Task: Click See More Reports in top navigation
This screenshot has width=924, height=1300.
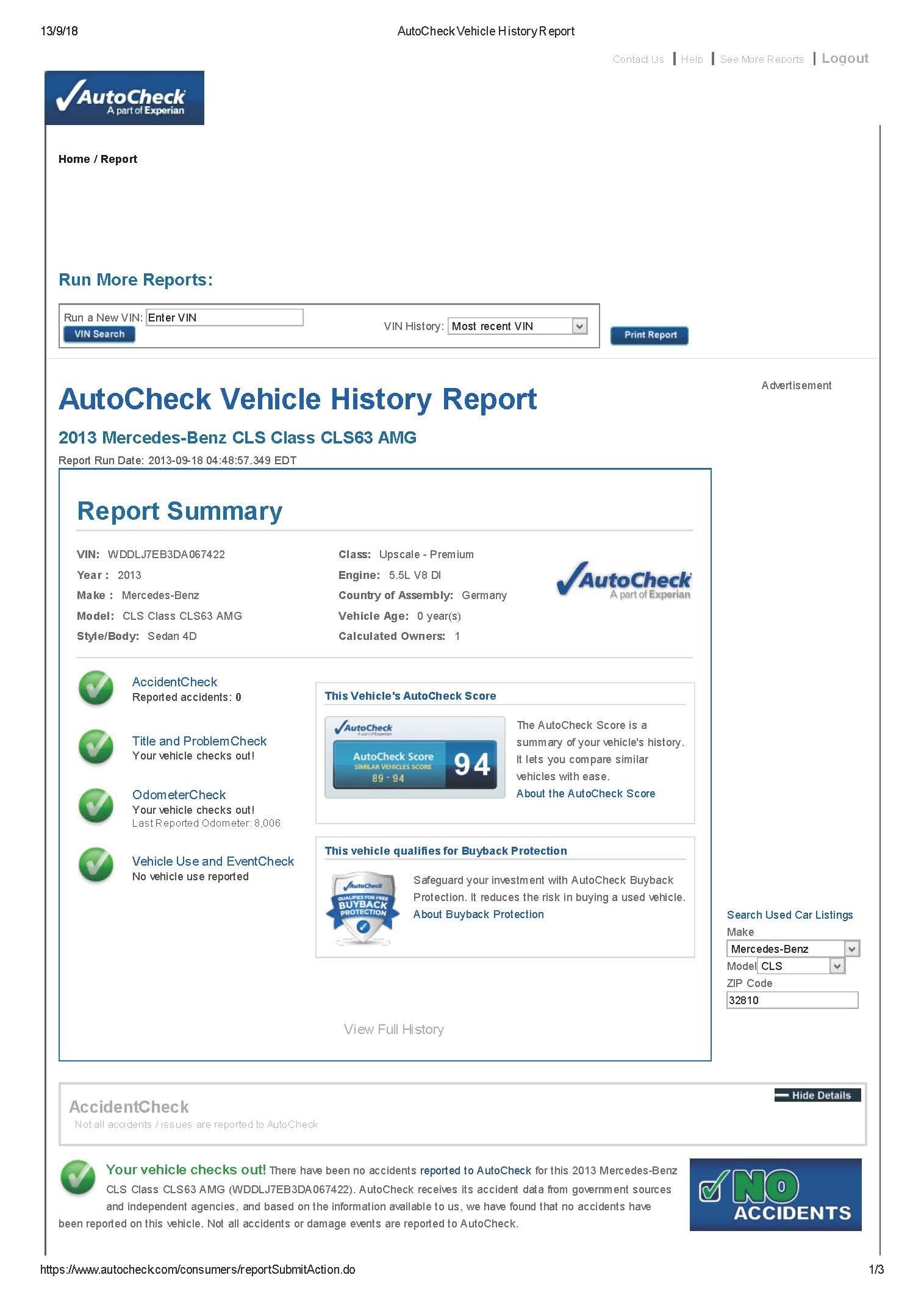Action: pos(762,59)
